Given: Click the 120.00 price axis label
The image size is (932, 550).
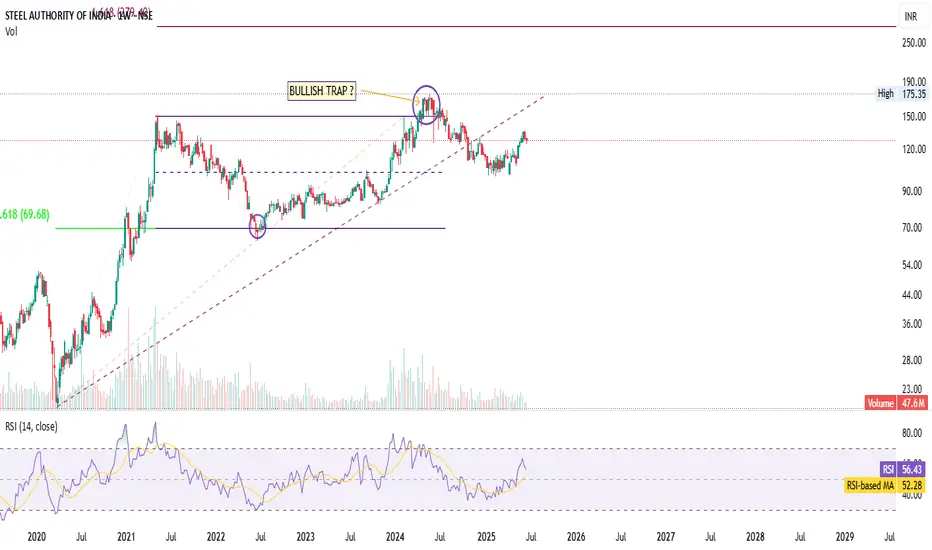Looking at the screenshot, I should 914,149.
